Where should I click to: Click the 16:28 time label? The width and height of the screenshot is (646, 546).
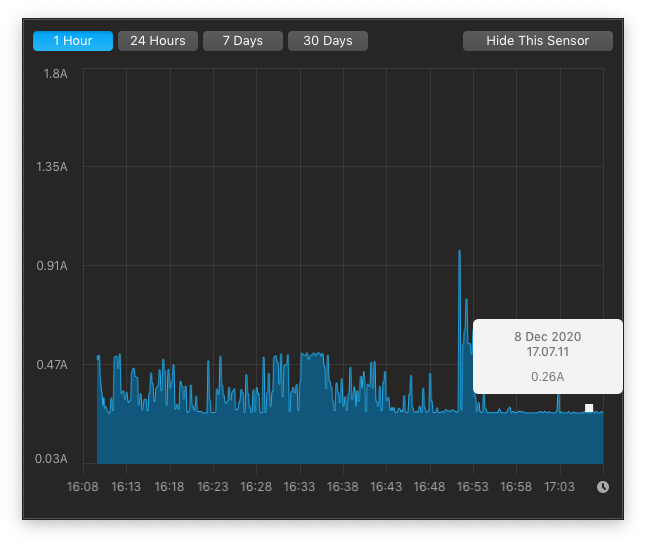coord(256,487)
